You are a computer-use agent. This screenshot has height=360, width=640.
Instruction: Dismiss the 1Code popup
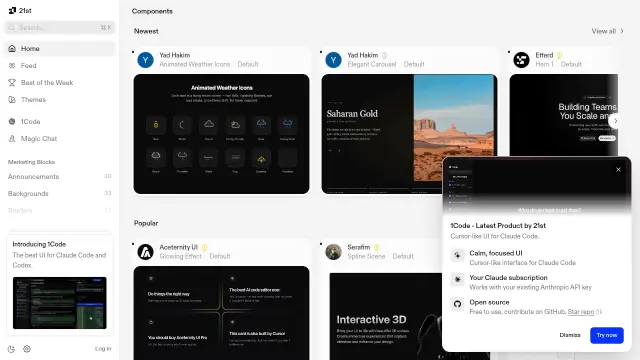[x=570, y=335]
